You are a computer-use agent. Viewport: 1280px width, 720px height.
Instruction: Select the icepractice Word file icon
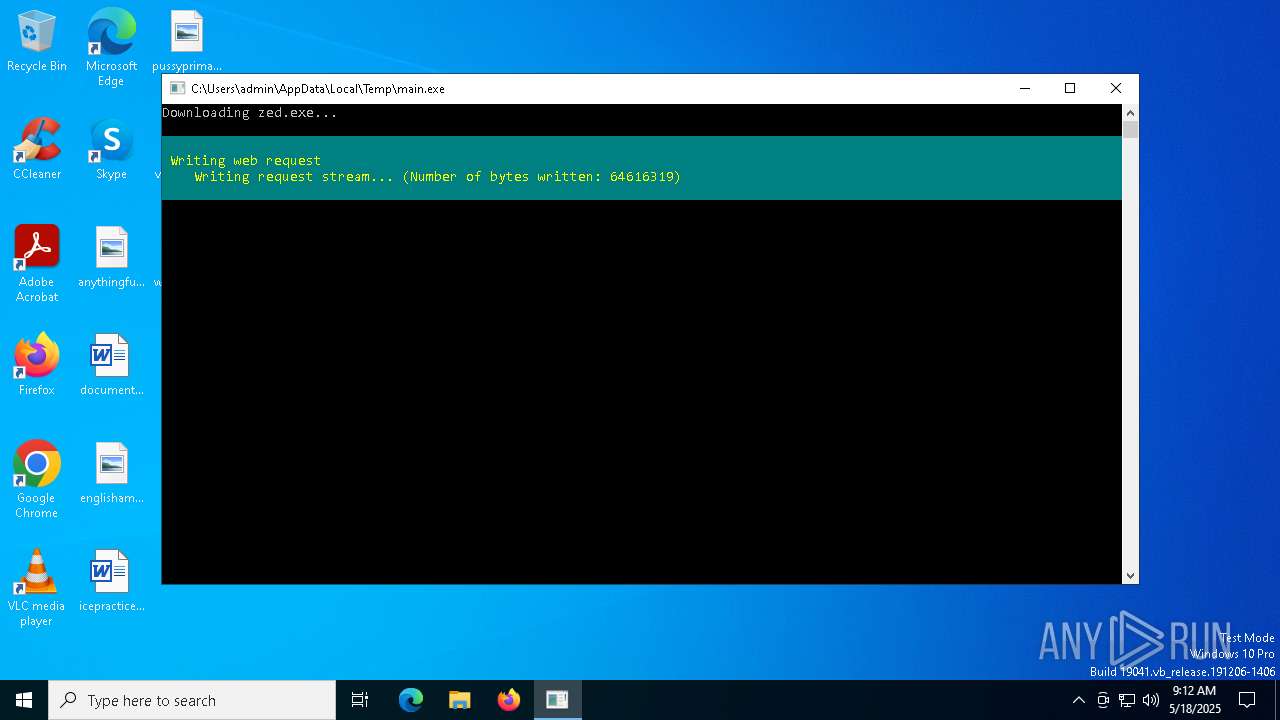[111, 581]
